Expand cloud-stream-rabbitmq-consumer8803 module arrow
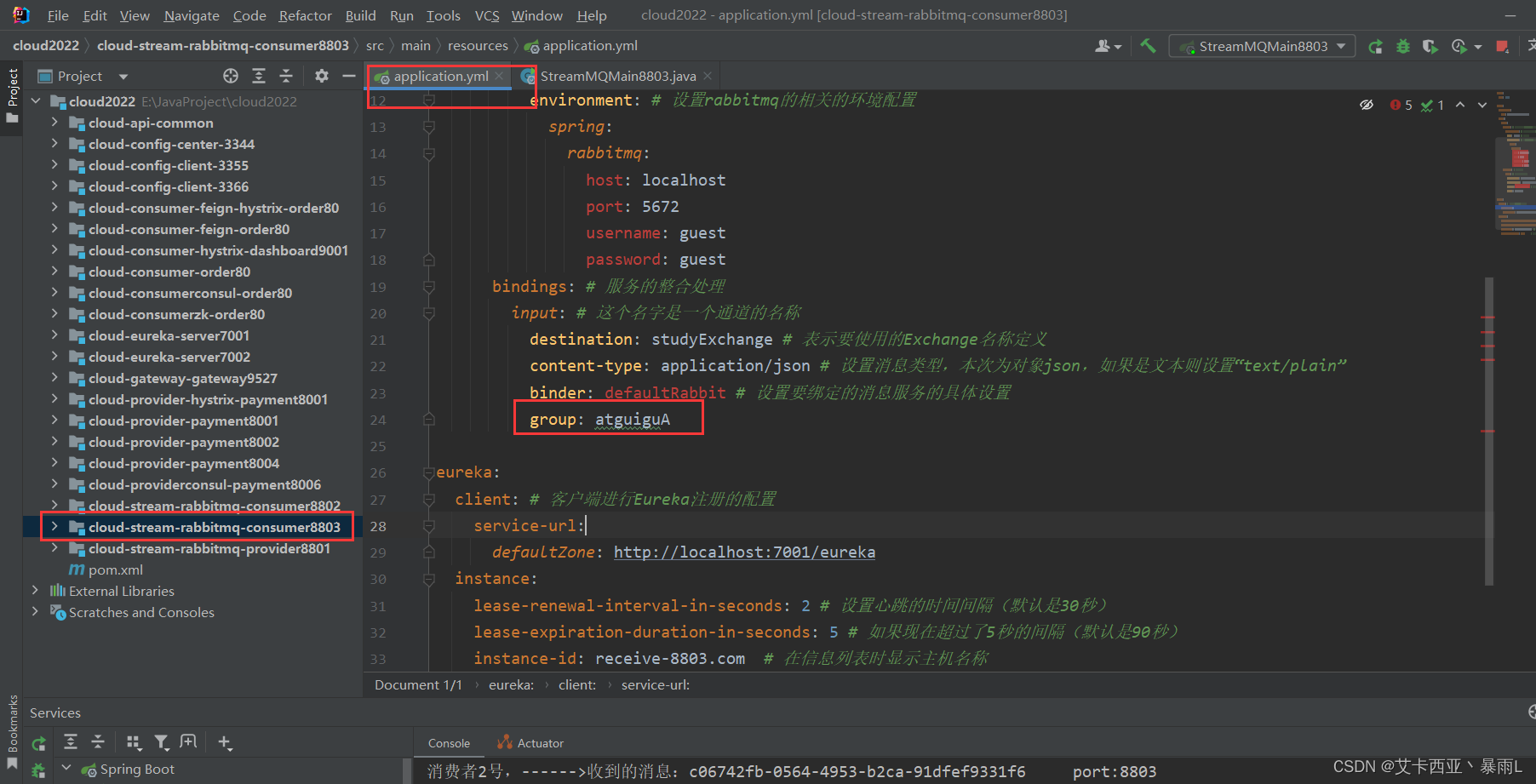 click(55, 527)
